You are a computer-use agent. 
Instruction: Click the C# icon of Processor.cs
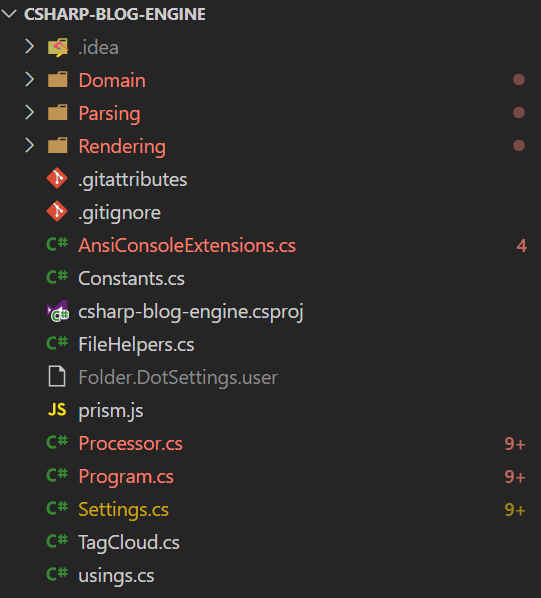pyautogui.click(x=57, y=442)
